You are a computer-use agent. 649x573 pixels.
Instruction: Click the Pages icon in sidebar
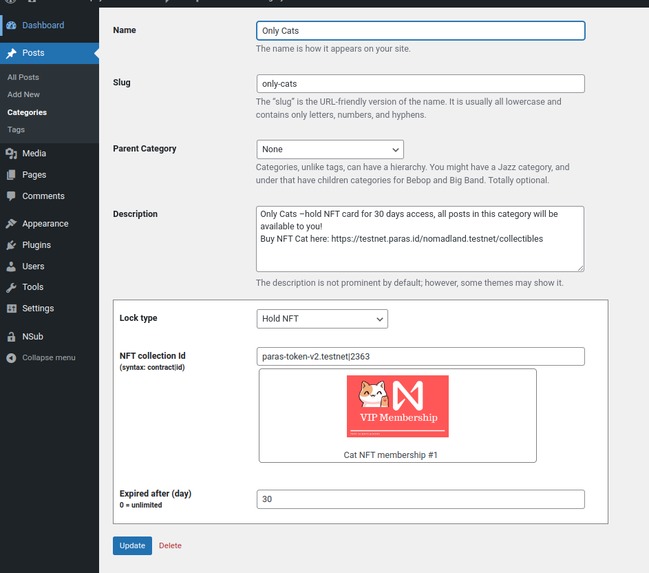point(11,175)
